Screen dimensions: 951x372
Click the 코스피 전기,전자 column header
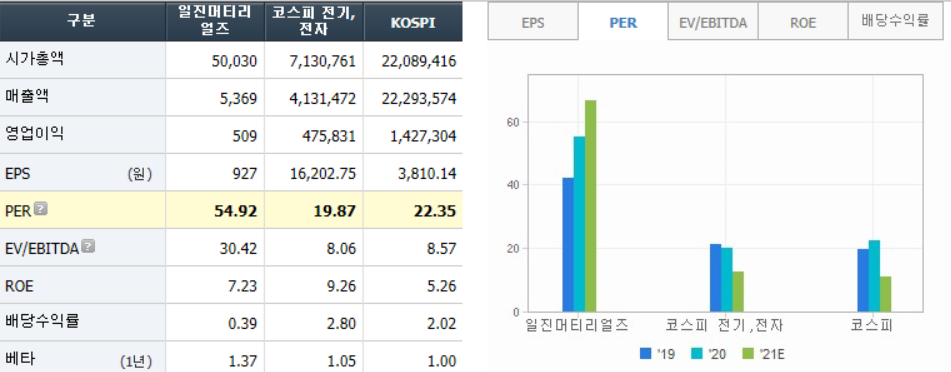pos(314,21)
